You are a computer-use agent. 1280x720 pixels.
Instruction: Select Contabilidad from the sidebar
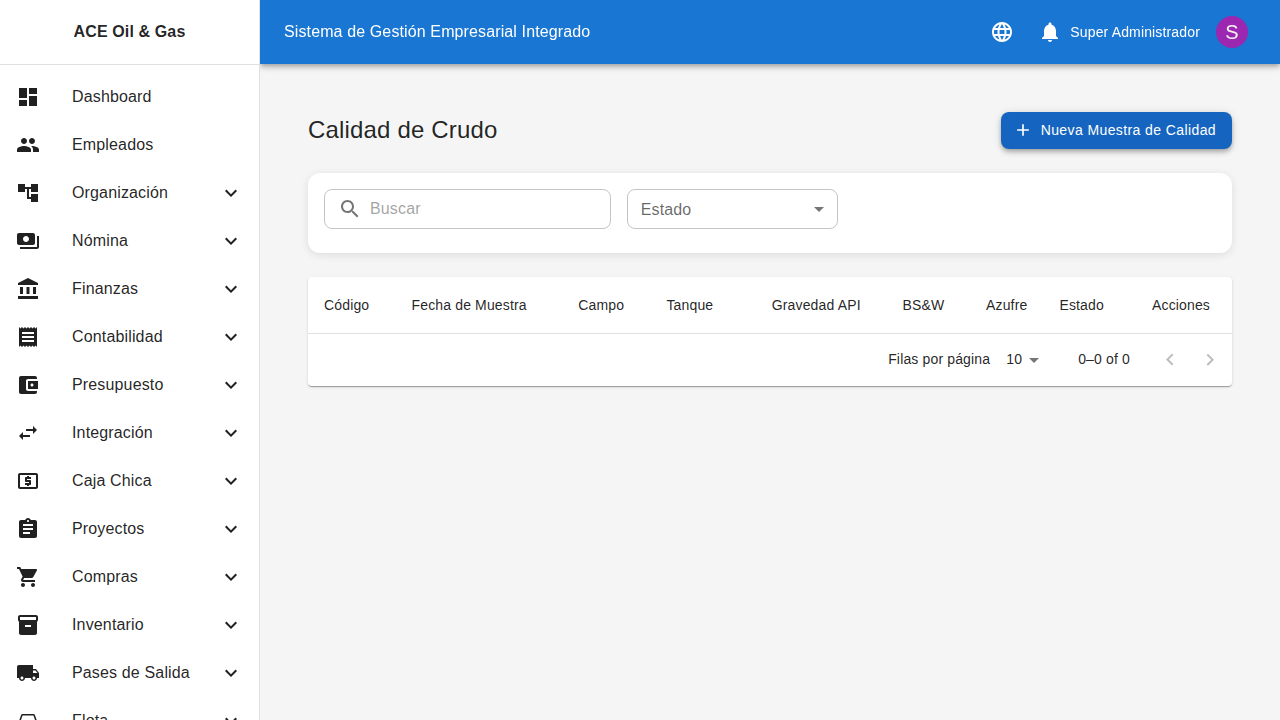(x=117, y=337)
